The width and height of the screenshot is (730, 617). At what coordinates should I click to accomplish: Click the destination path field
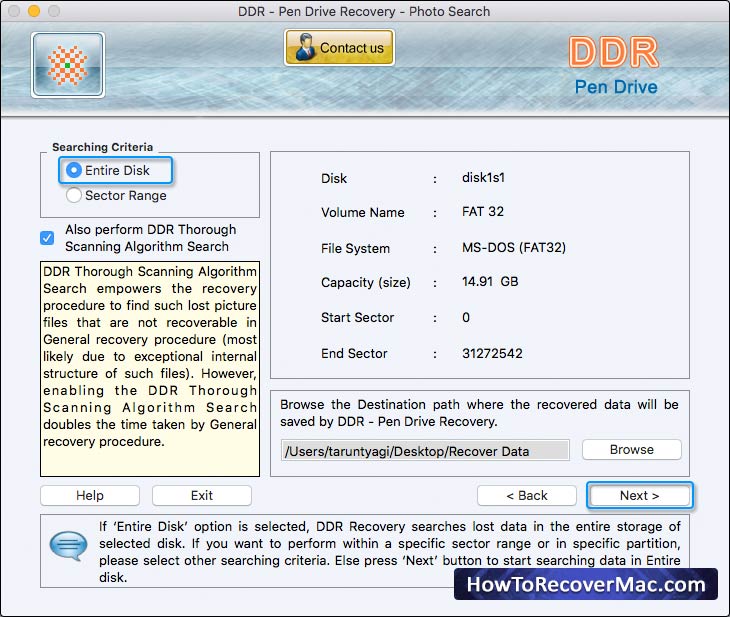tap(425, 451)
